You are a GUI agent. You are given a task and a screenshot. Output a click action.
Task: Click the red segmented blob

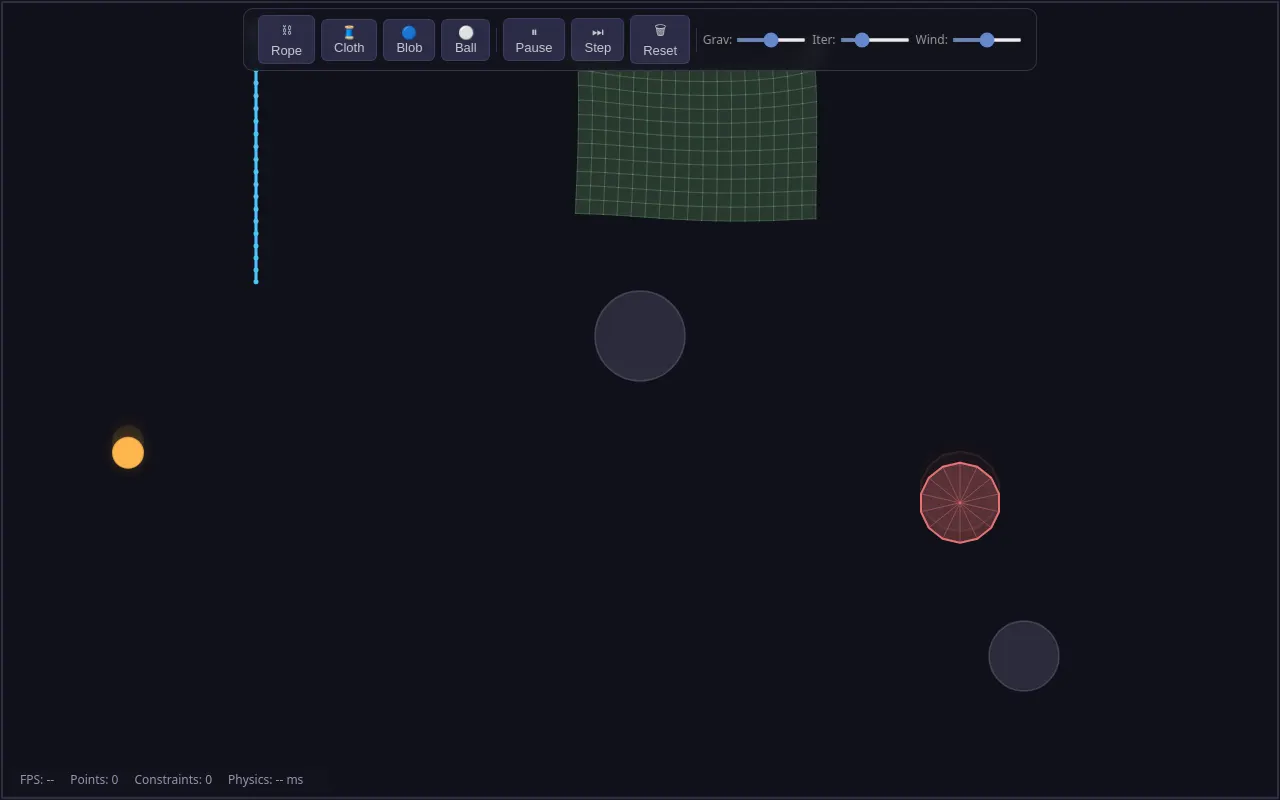960,502
